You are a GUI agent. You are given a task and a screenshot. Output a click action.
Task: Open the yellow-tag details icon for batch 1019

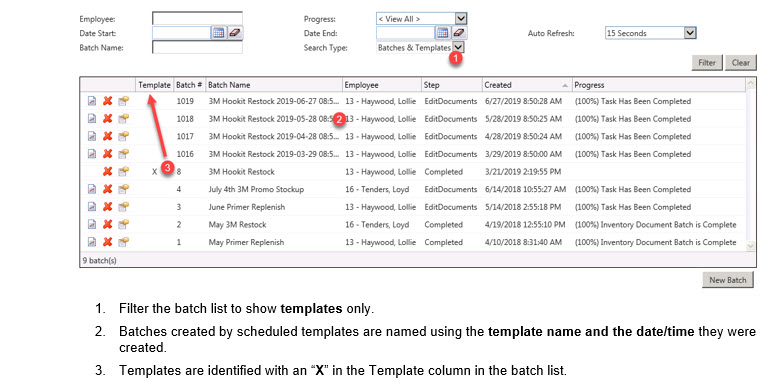click(123, 101)
